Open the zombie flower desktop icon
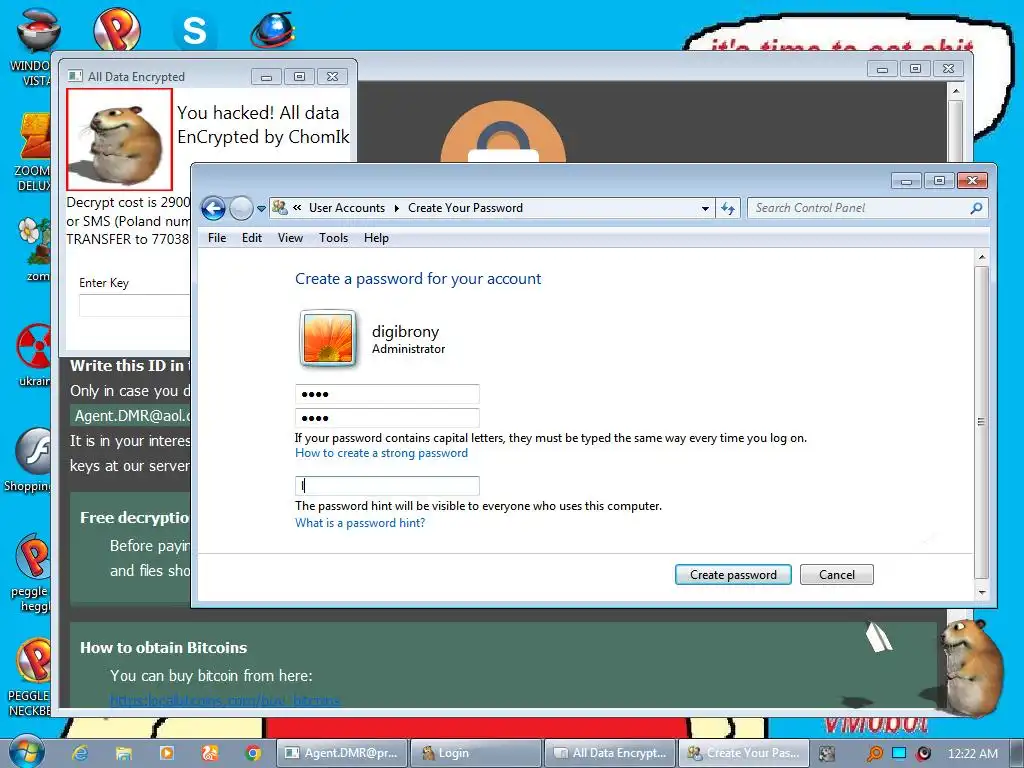Viewport: 1024px width, 768px height. 35,249
